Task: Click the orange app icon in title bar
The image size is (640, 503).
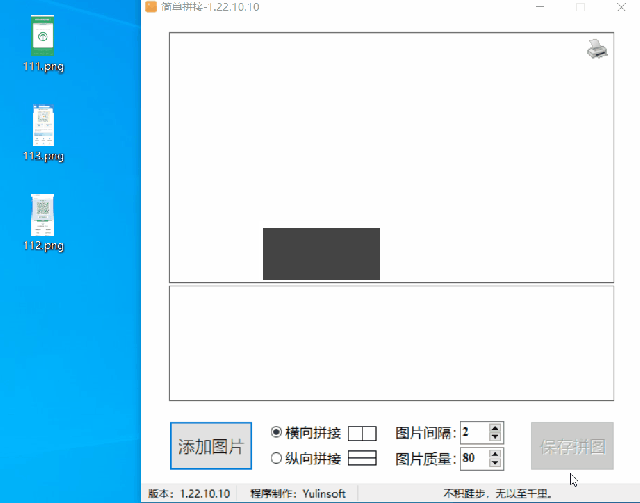Action: pos(151,7)
